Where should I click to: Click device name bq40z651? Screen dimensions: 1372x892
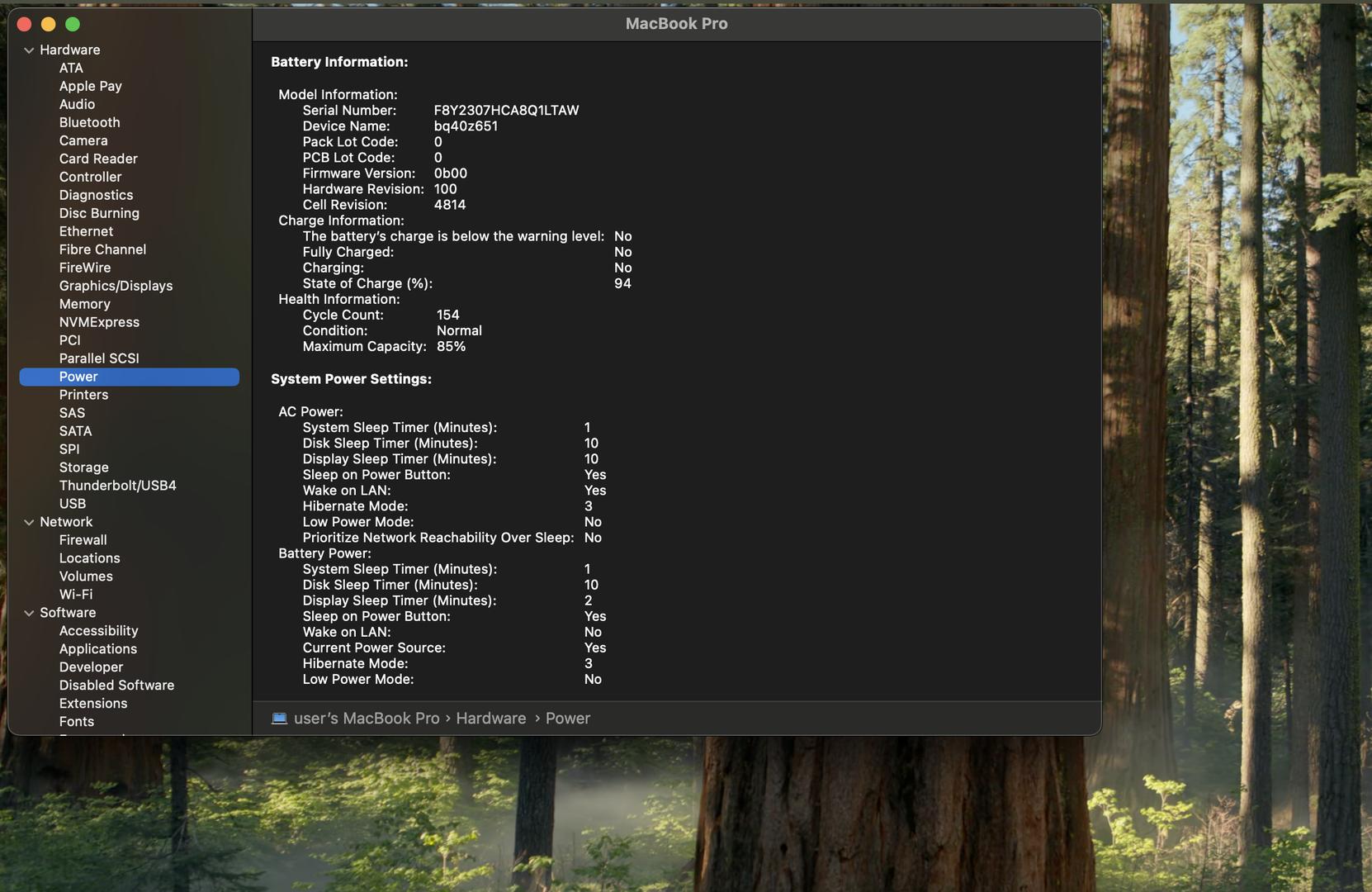tap(466, 126)
